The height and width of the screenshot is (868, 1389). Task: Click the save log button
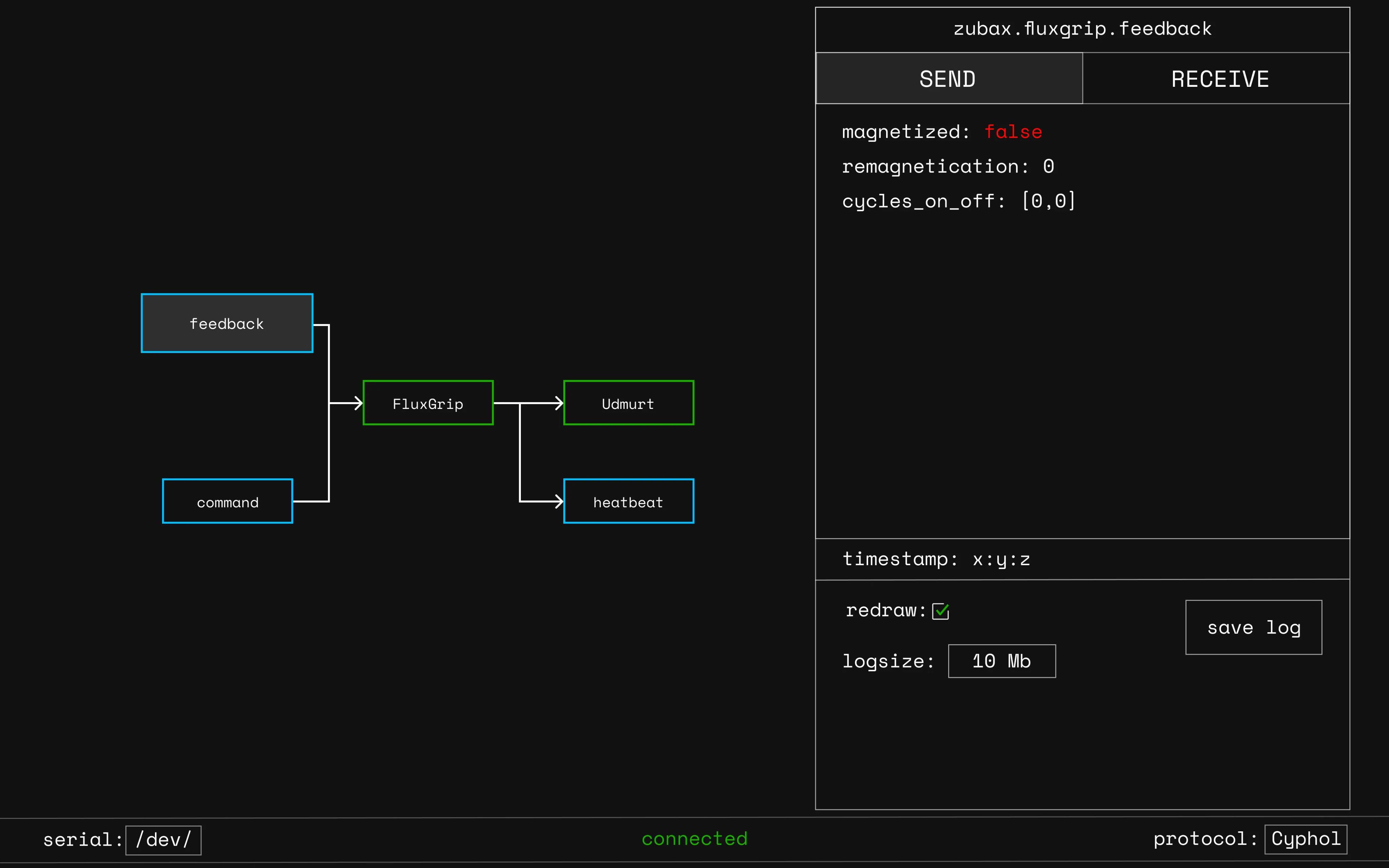pyautogui.click(x=1254, y=628)
